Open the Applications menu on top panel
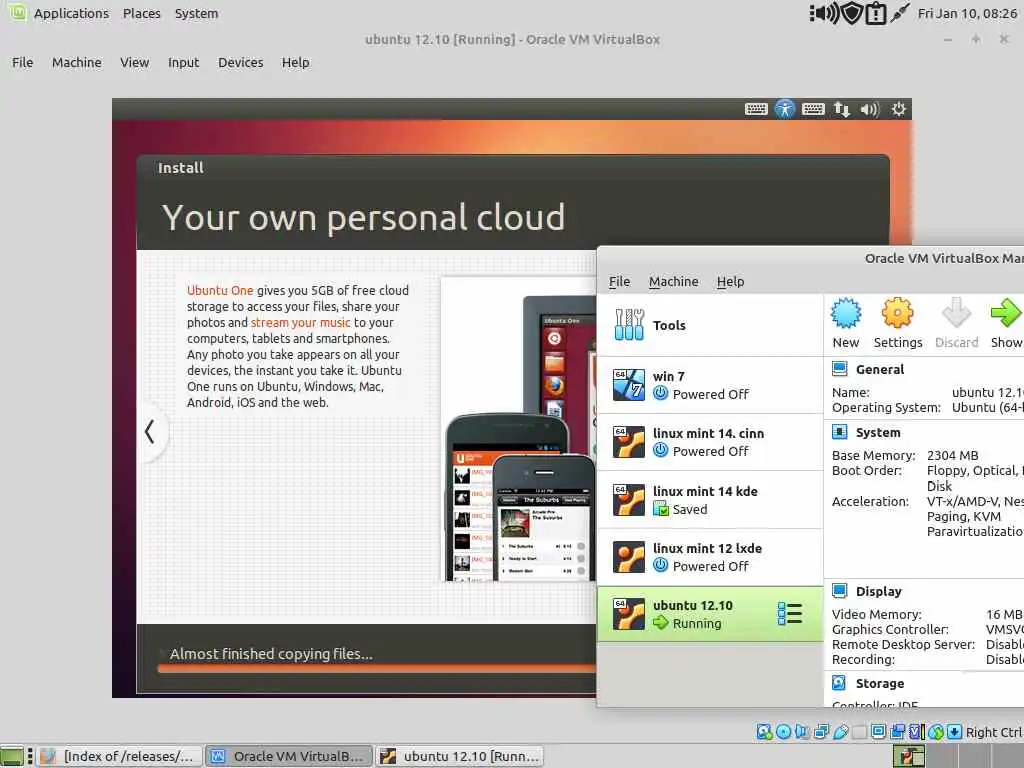 (71, 13)
